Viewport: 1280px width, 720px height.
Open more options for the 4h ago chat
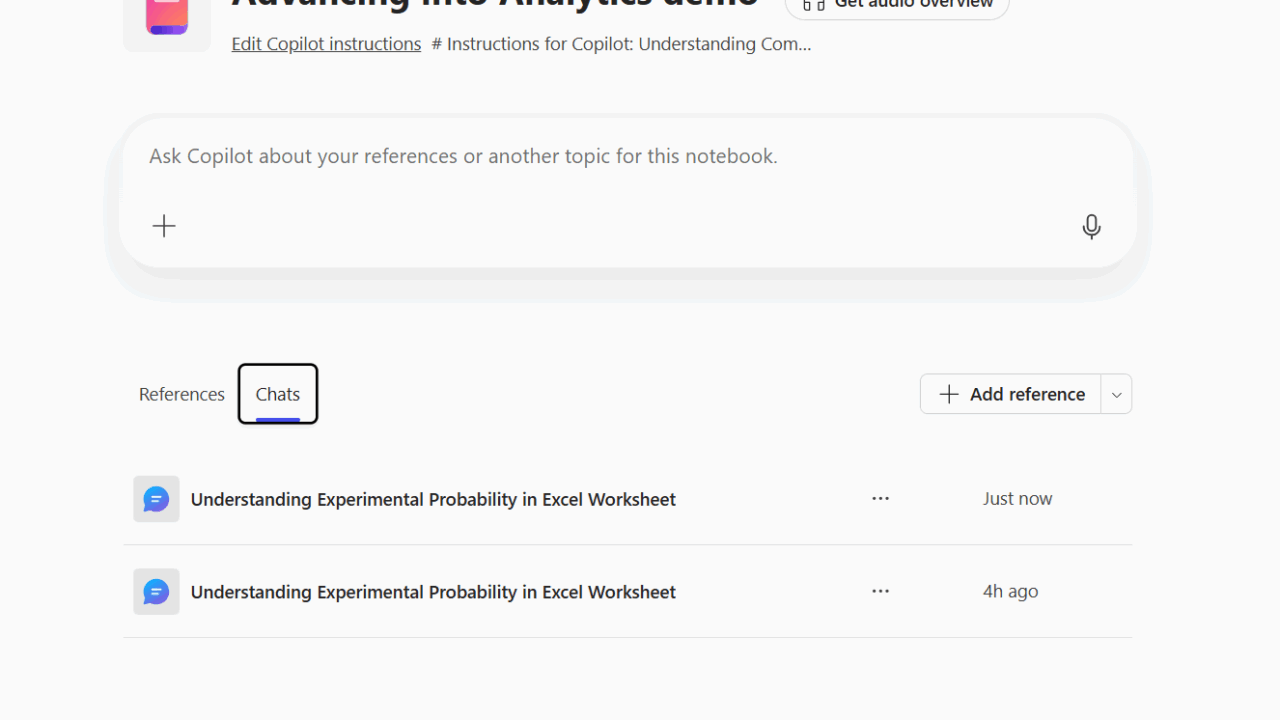pyautogui.click(x=880, y=592)
